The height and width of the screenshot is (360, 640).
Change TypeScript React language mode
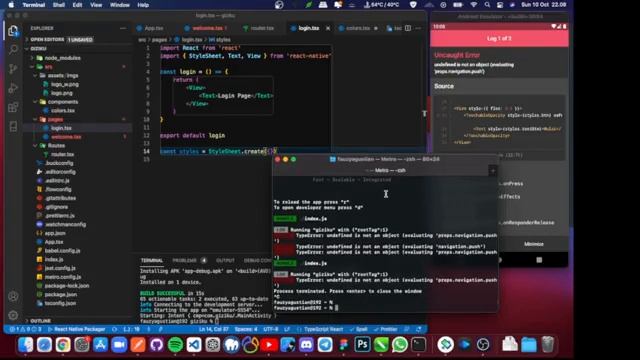tap(323, 329)
